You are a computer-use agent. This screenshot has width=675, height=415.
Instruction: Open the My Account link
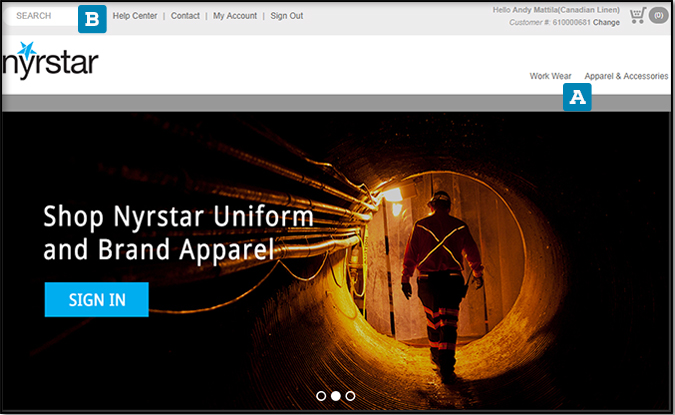(x=235, y=16)
